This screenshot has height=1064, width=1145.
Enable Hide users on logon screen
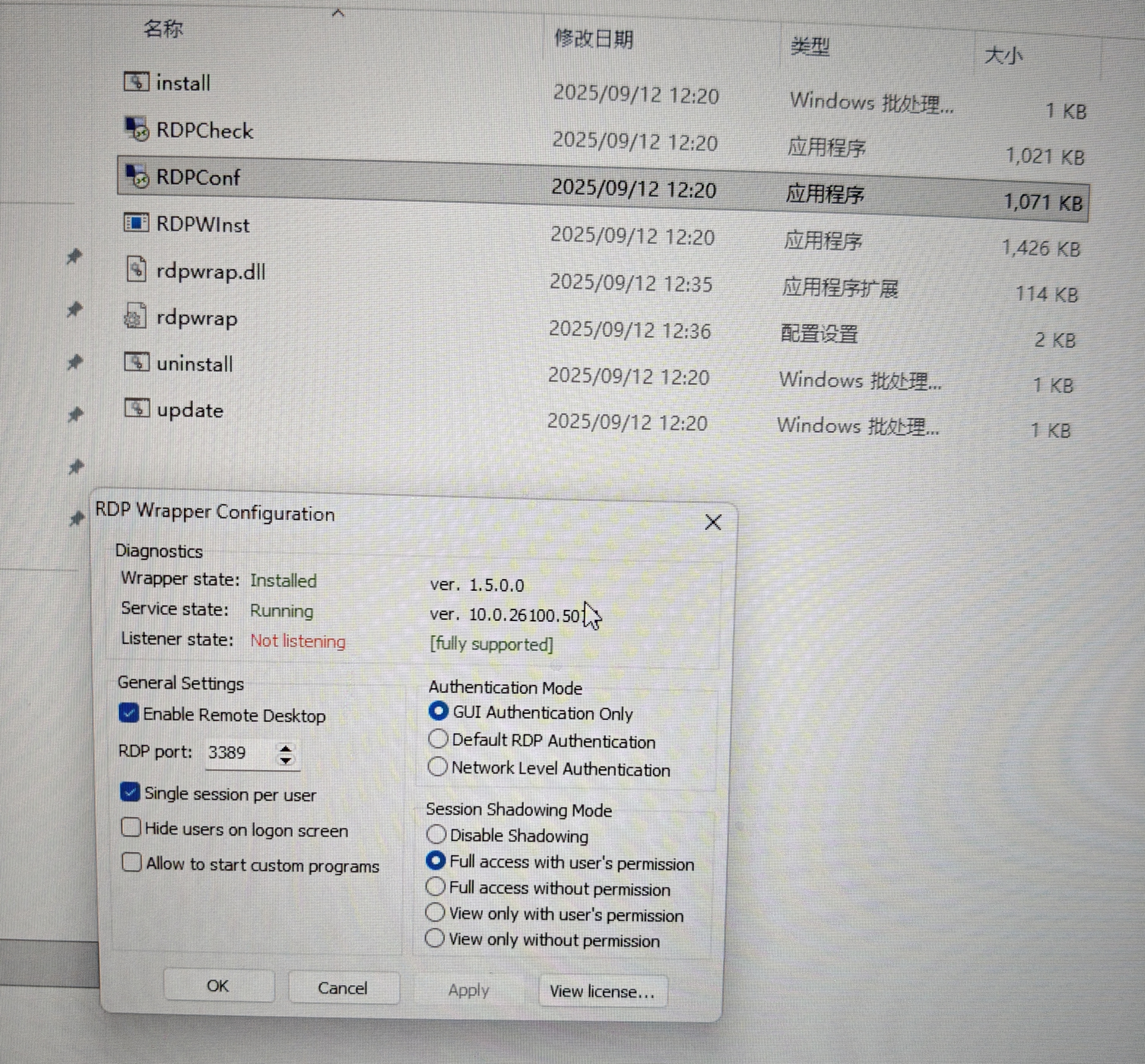tap(131, 827)
